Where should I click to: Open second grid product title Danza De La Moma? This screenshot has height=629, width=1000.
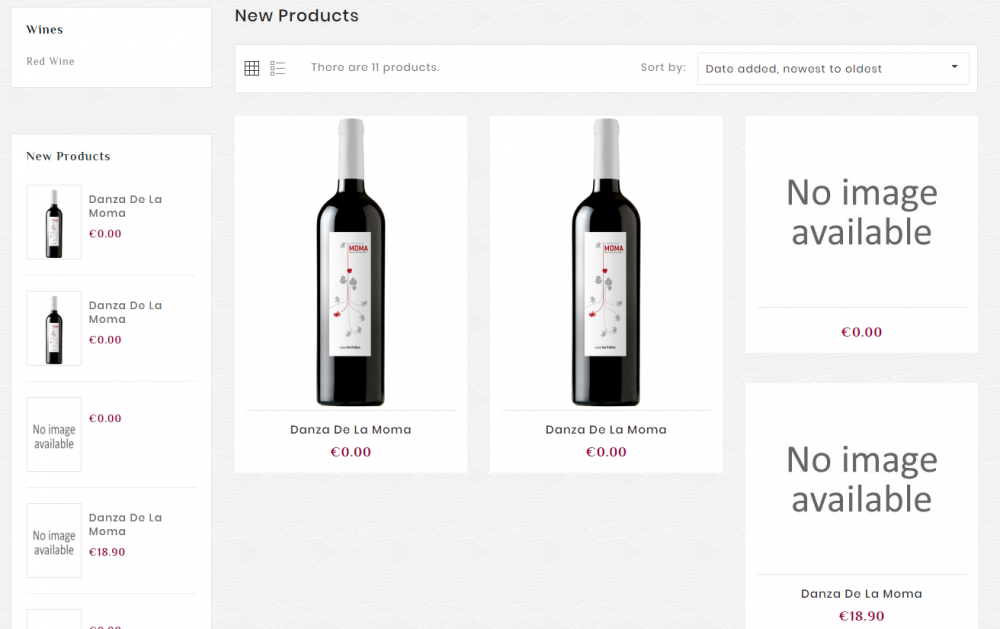606,430
